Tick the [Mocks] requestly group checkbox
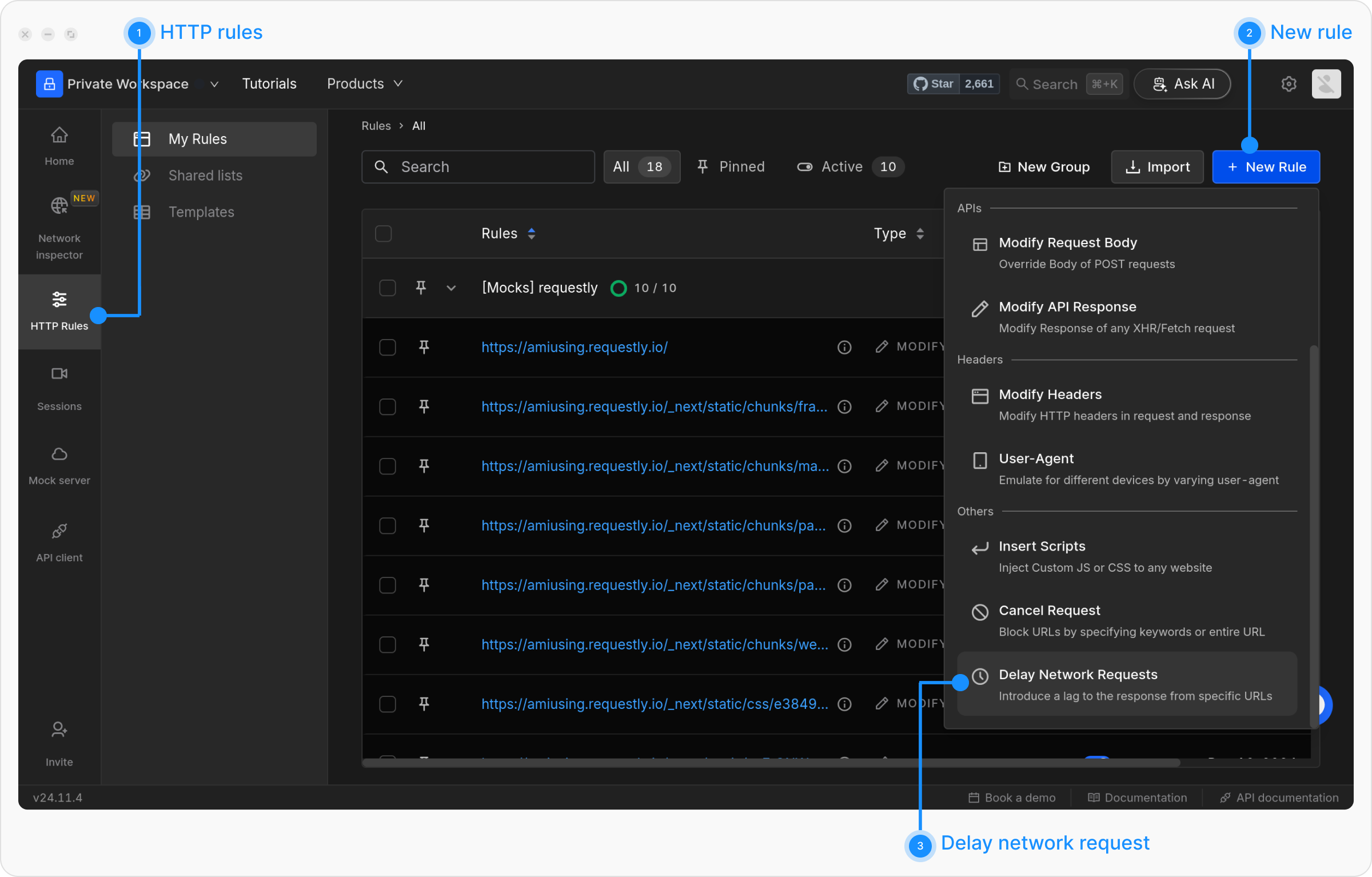 click(388, 288)
